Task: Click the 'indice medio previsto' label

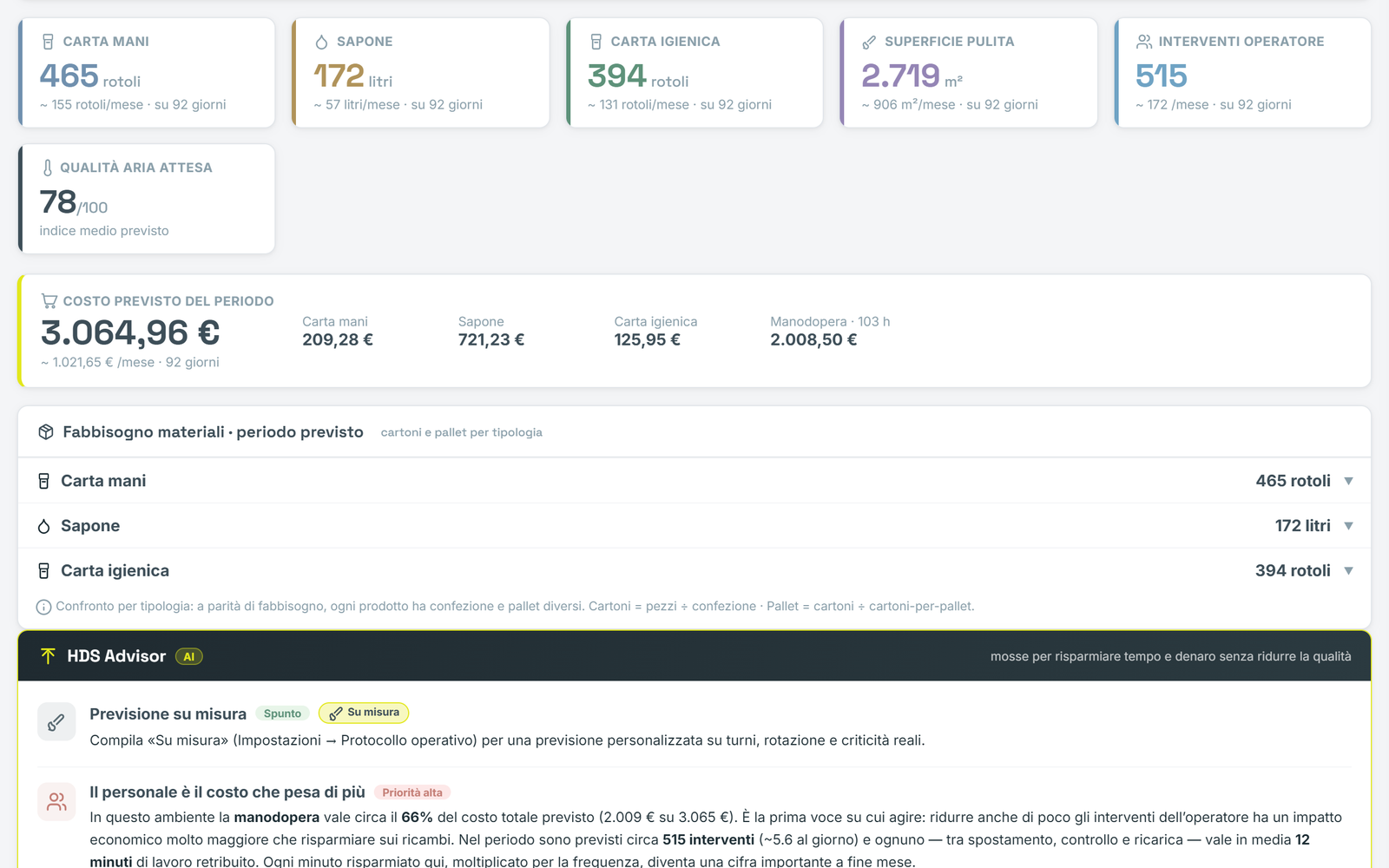Action: point(104,231)
